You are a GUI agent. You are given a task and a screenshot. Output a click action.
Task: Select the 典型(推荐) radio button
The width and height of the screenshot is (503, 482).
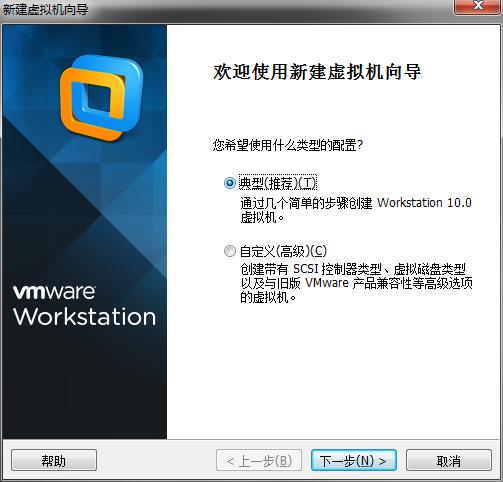(x=230, y=183)
